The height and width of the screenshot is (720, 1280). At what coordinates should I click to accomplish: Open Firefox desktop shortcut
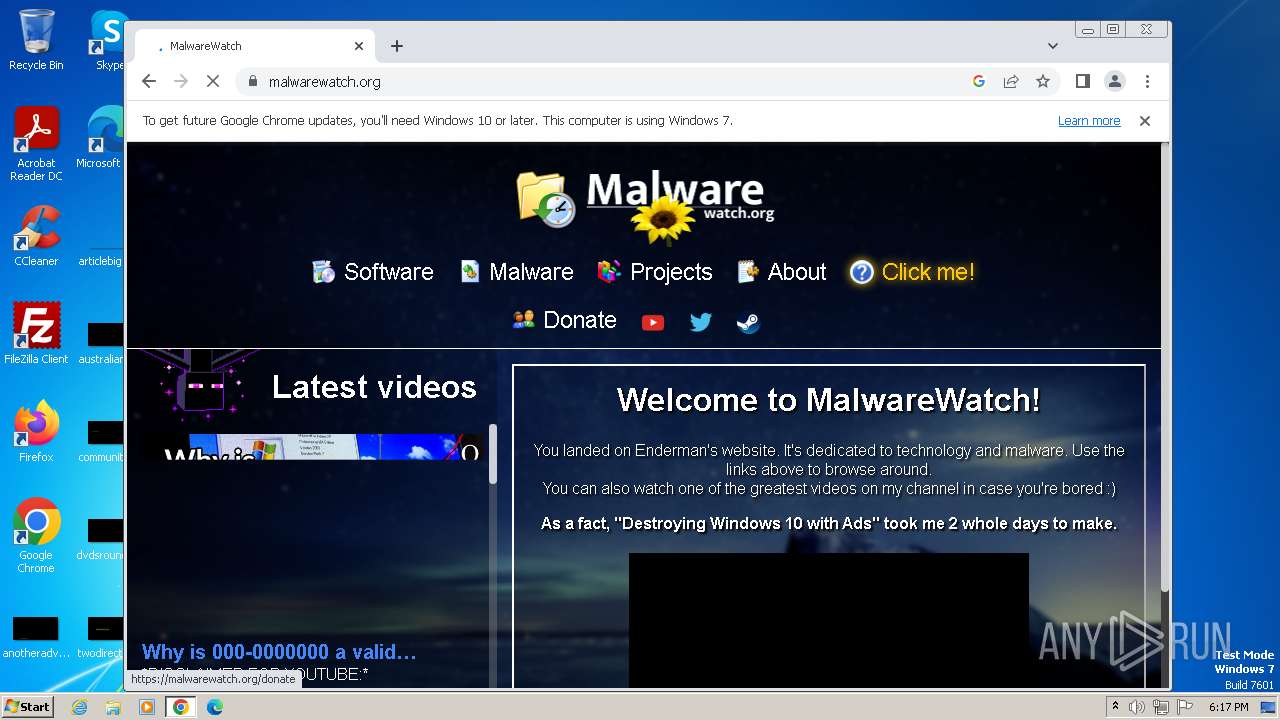pos(36,431)
